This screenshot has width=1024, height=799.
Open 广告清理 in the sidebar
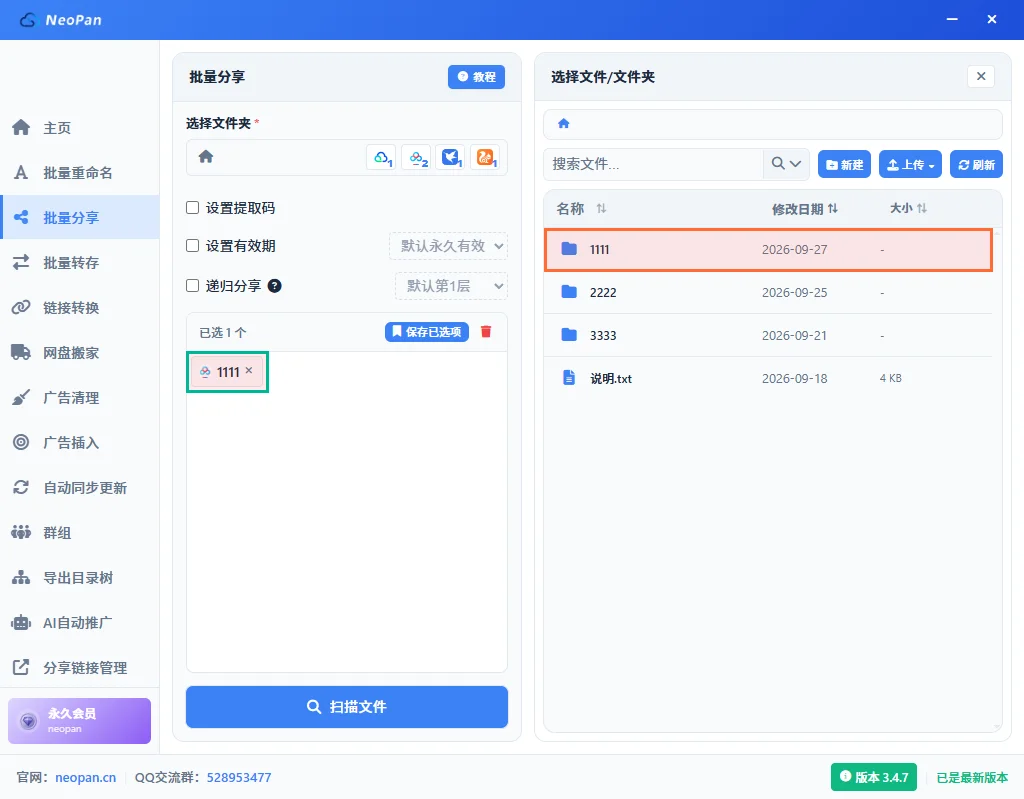click(80, 398)
